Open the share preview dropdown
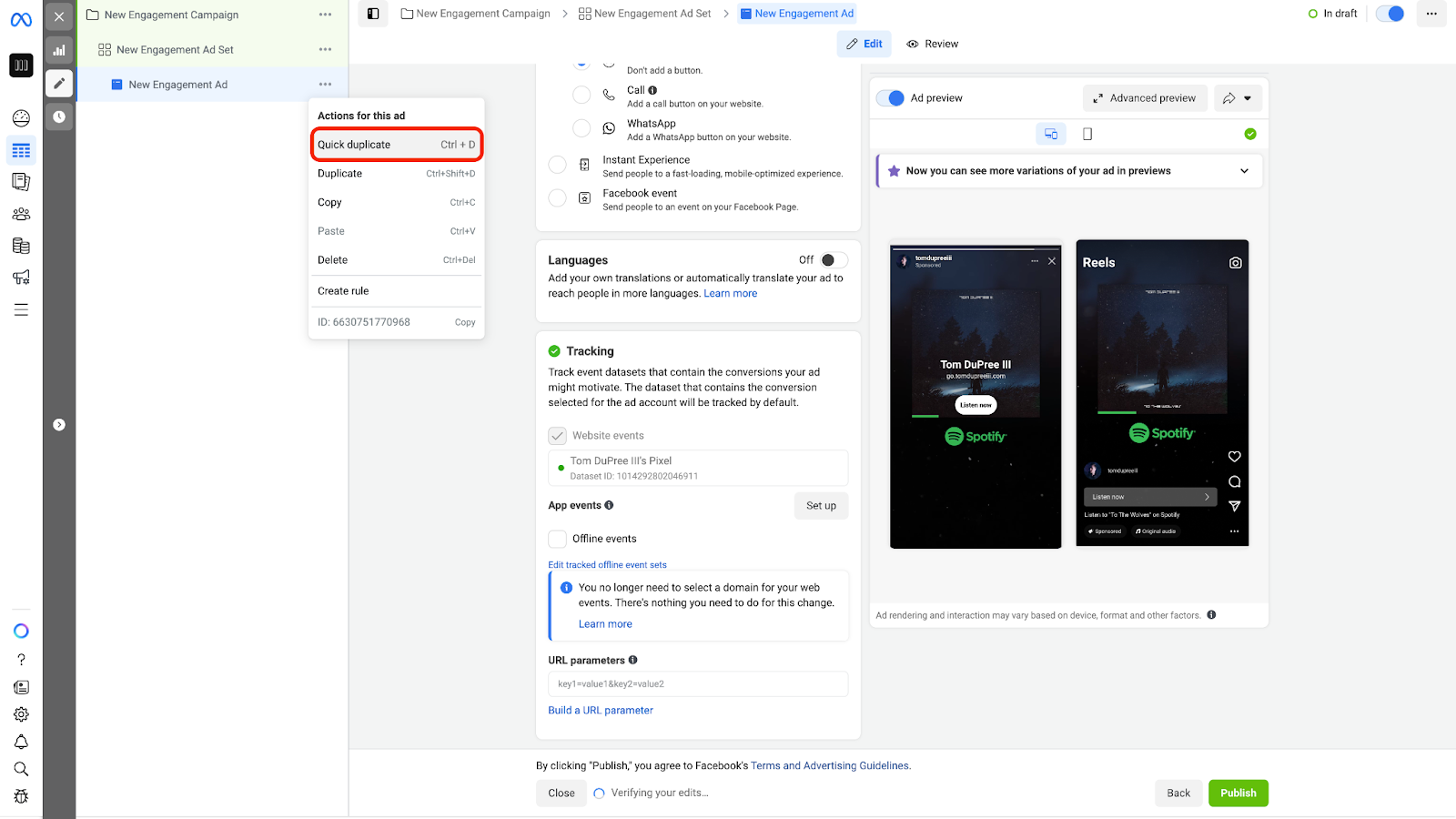The width and height of the screenshot is (1456, 819). 1238,98
